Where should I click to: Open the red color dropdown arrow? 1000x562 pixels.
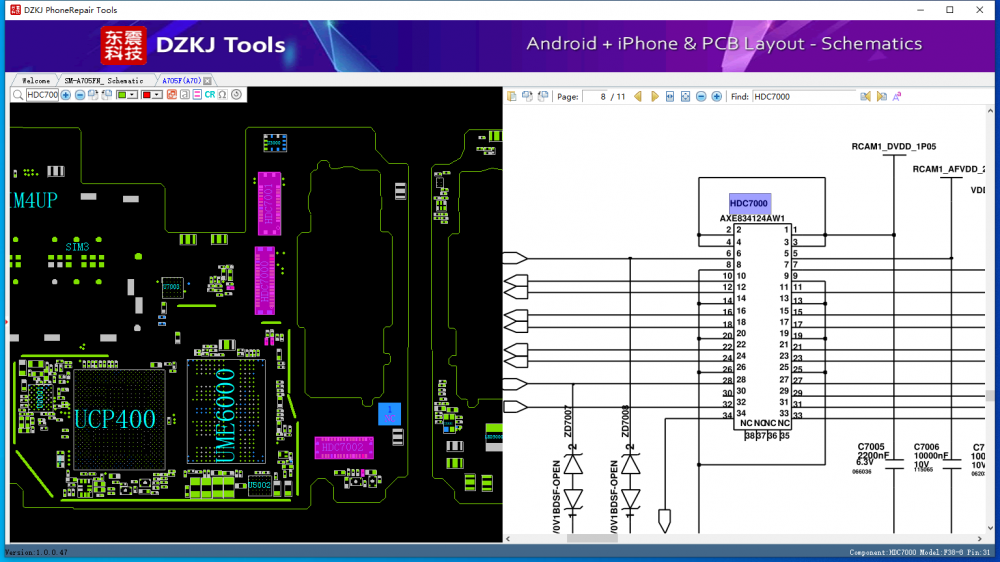[x=156, y=95]
